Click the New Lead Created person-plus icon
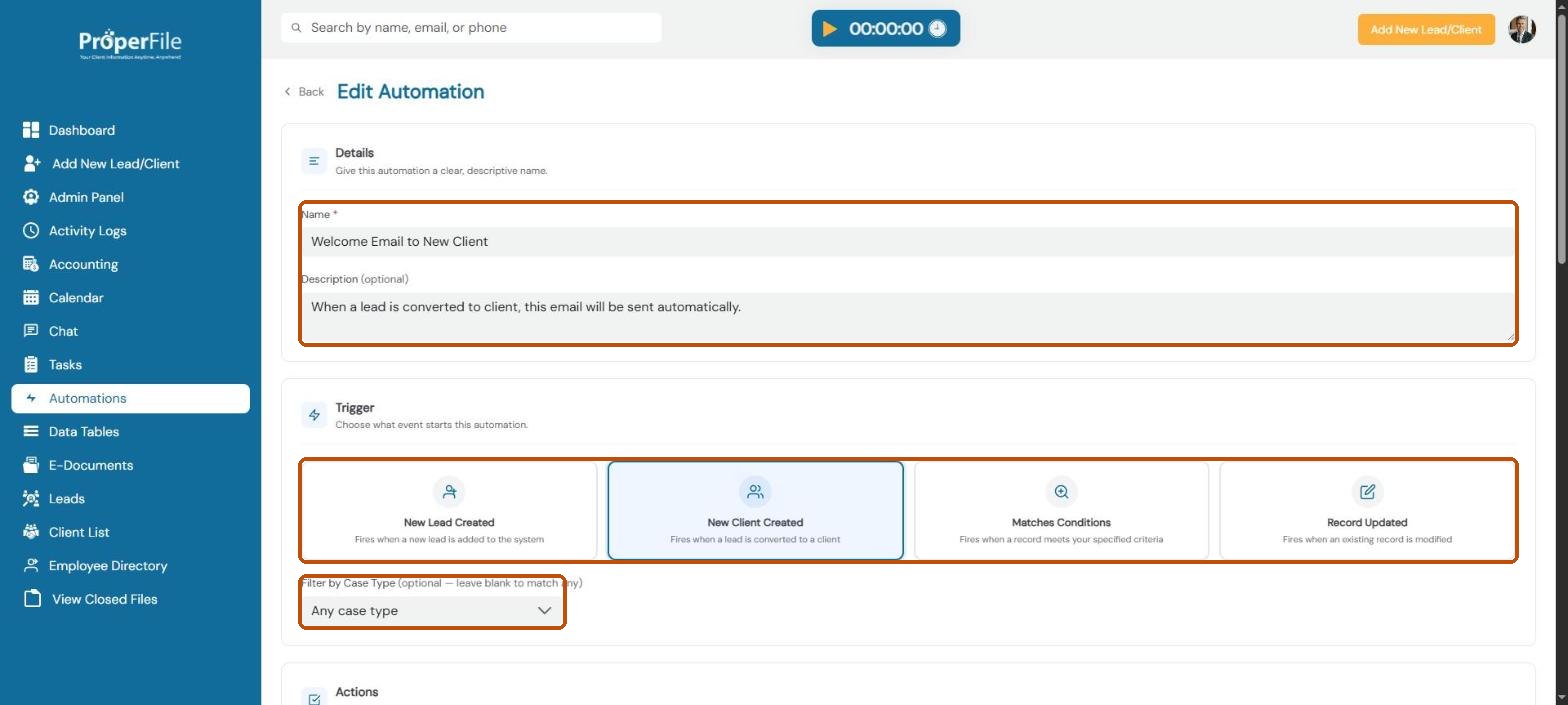This screenshot has height=705, width=1568. [449, 491]
